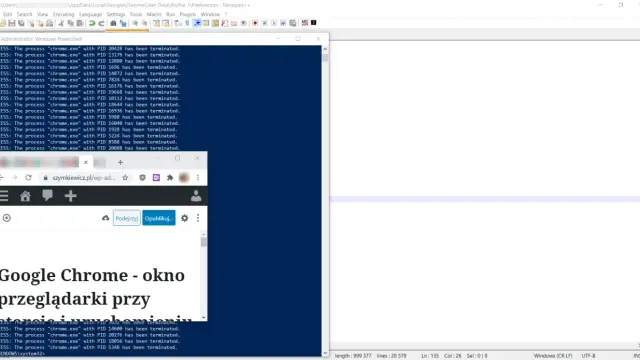Click the Zoom Out toolbar icon

pos(144,23)
